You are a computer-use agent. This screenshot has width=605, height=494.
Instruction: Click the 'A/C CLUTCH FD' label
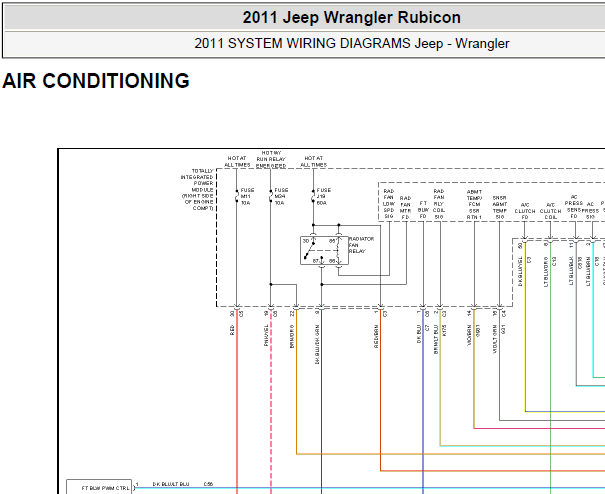point(525,211)
